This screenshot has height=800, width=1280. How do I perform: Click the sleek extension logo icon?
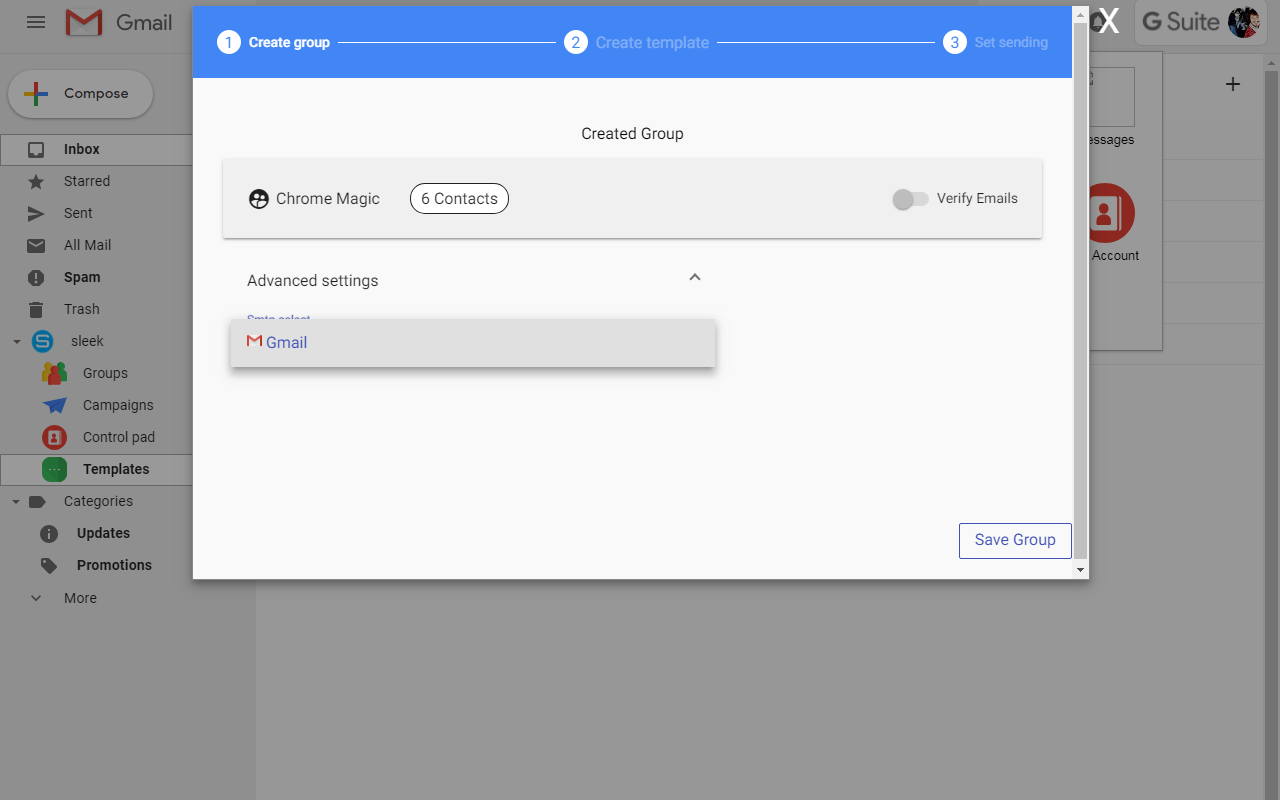coord(42,341)
